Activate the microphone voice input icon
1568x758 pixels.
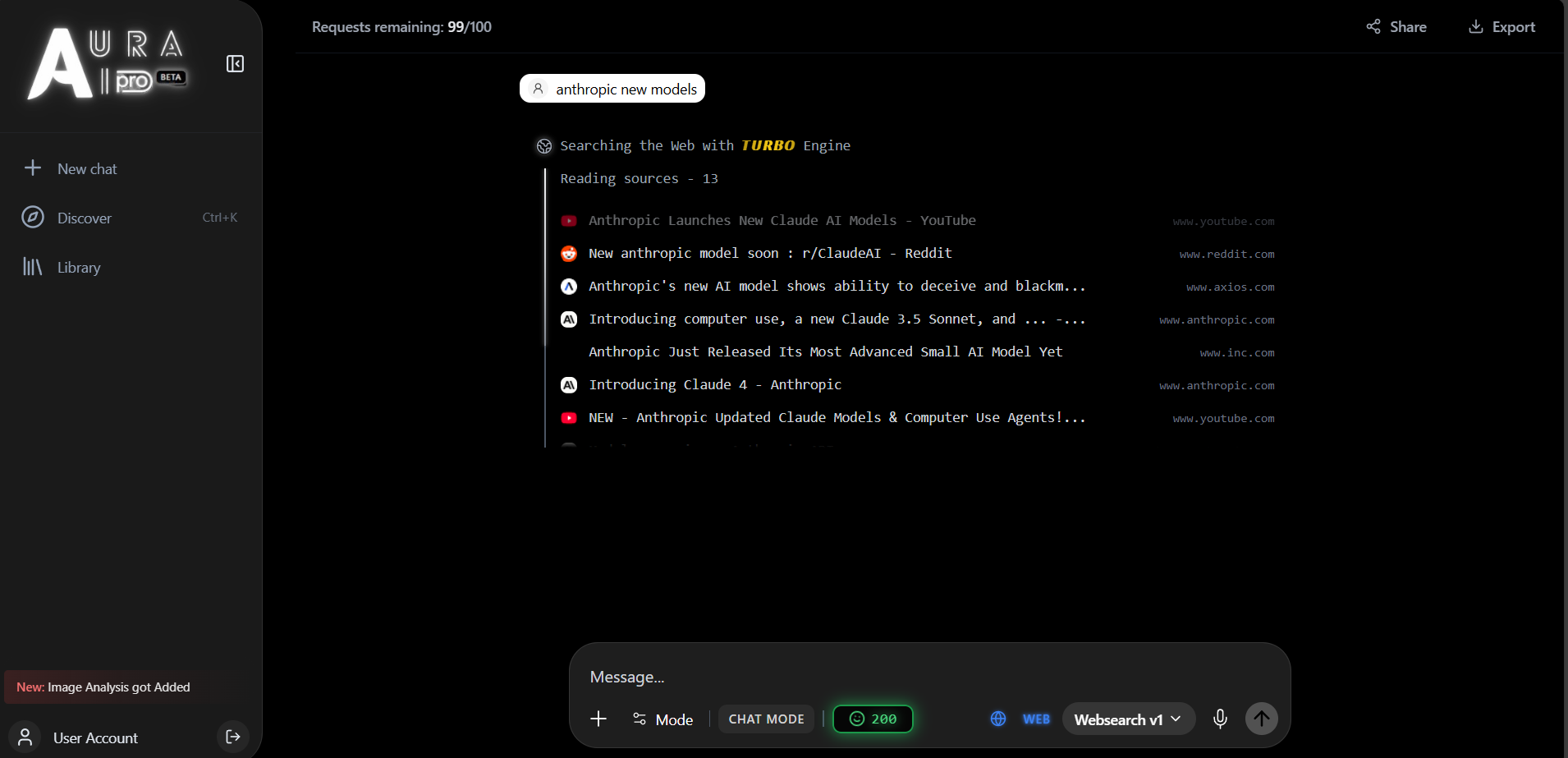coord(1221,719)
